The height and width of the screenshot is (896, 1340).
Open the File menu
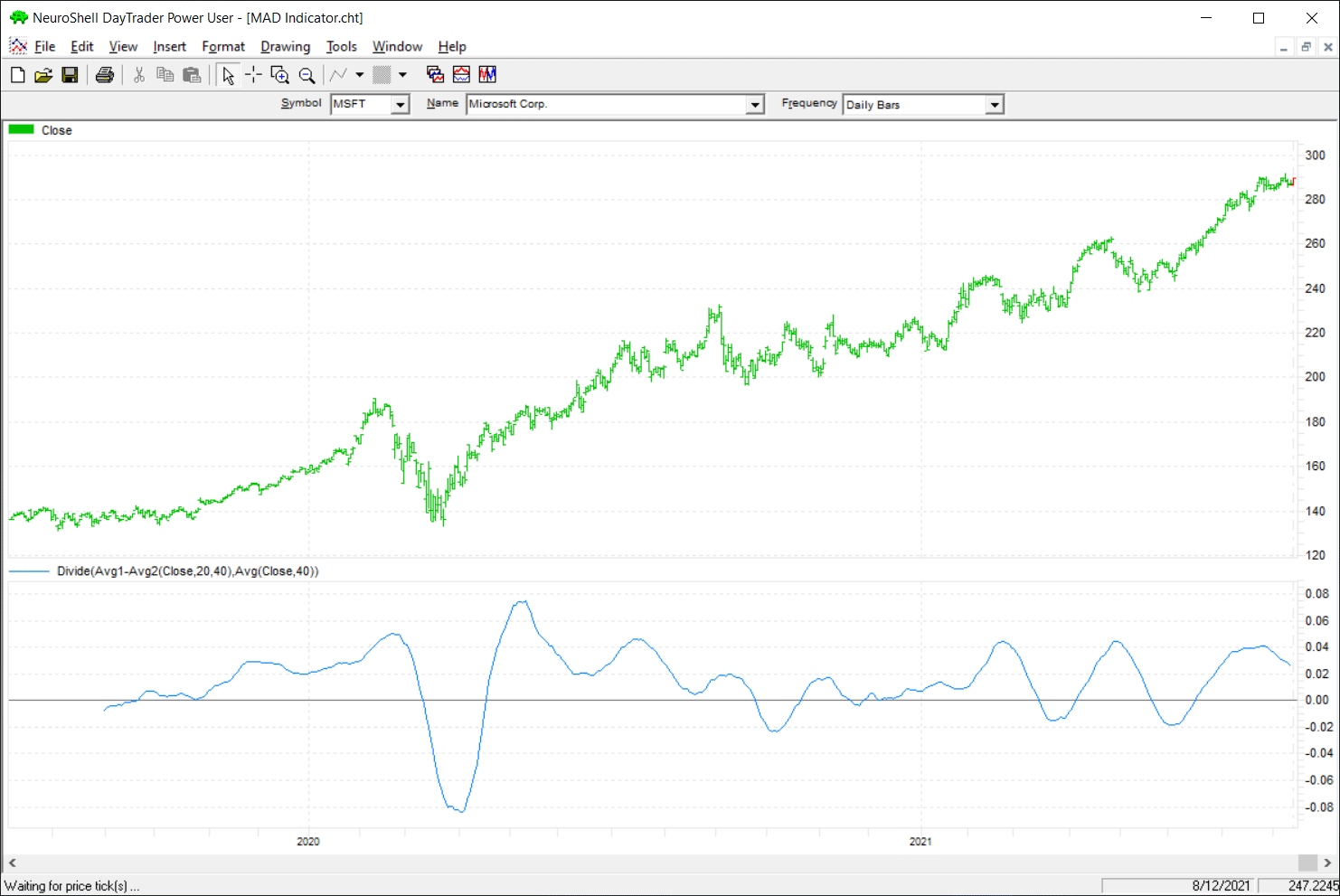(45, 47)
